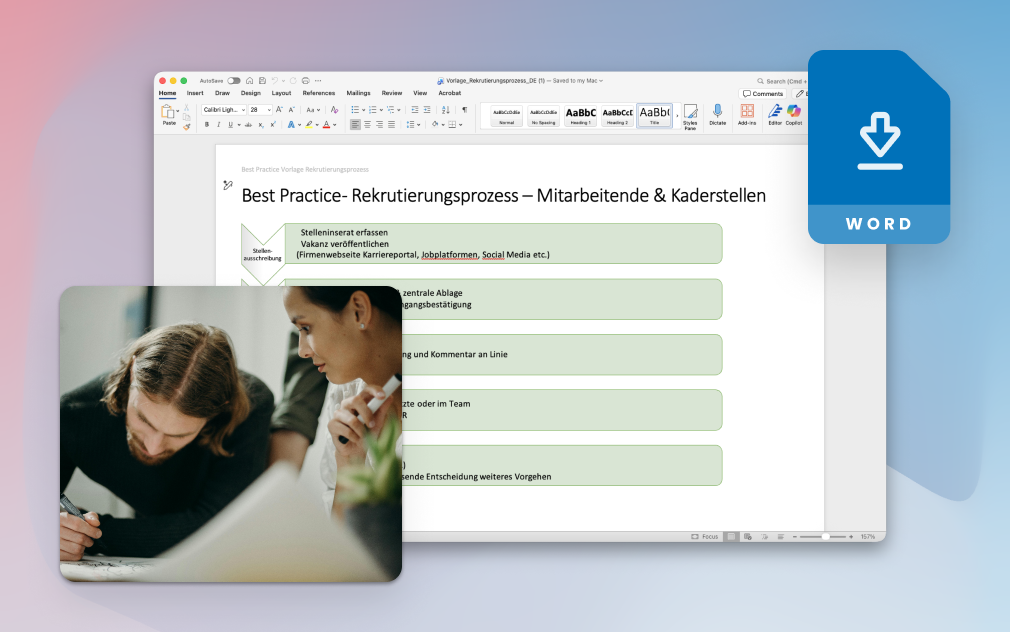The width and height of the screenshot is (1010, 632).
Task: Open the Editor tool
Action: tap(775, 115)
